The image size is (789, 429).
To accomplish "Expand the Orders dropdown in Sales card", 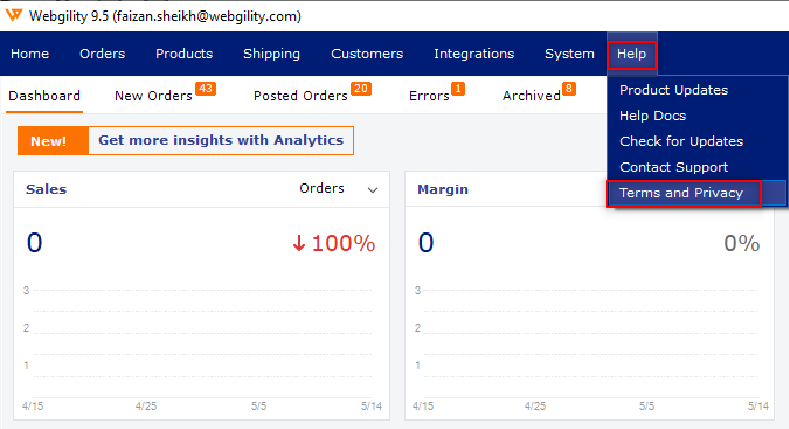I will (x=338, y=189).
